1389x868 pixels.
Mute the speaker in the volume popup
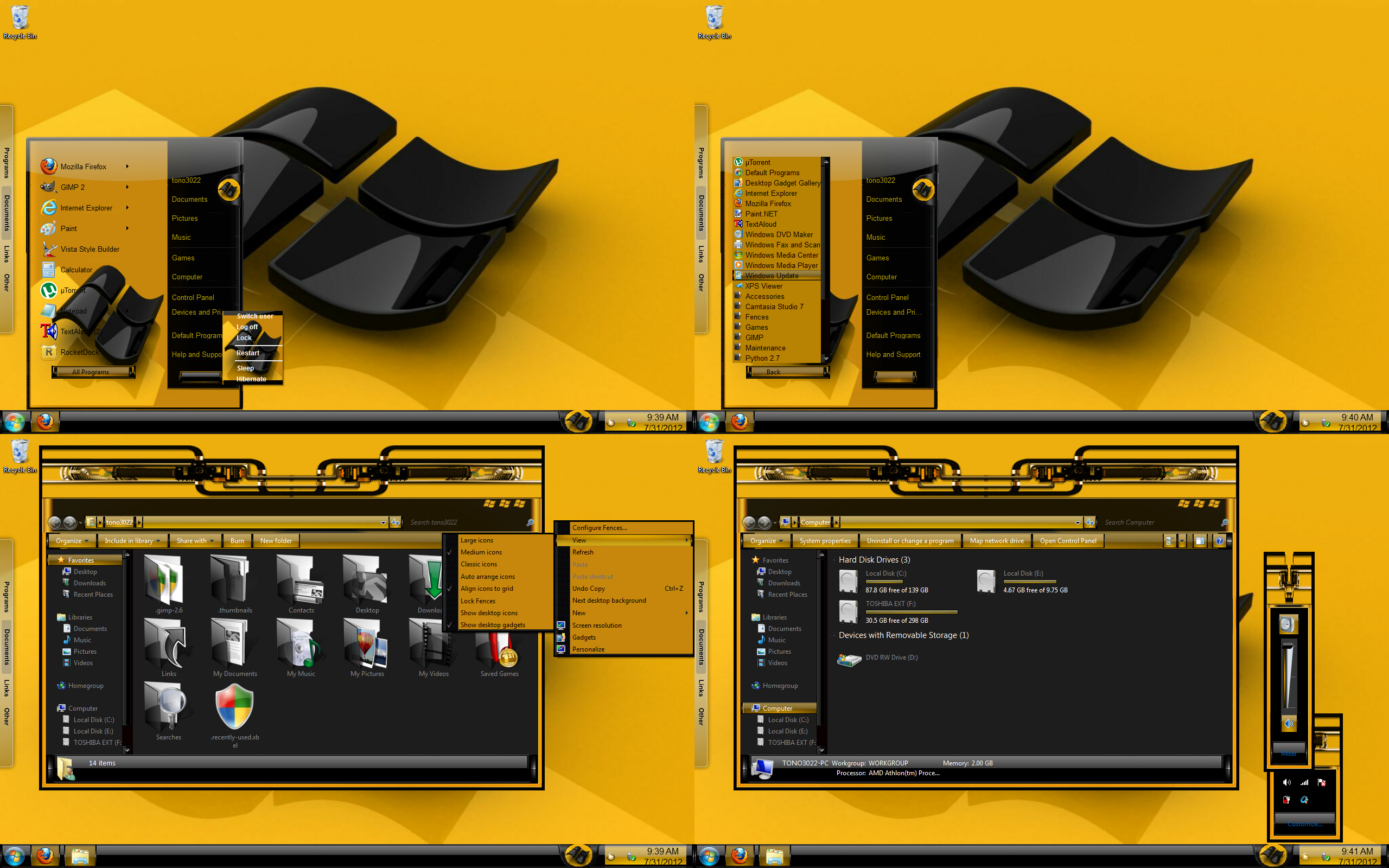coord(1289,724)
